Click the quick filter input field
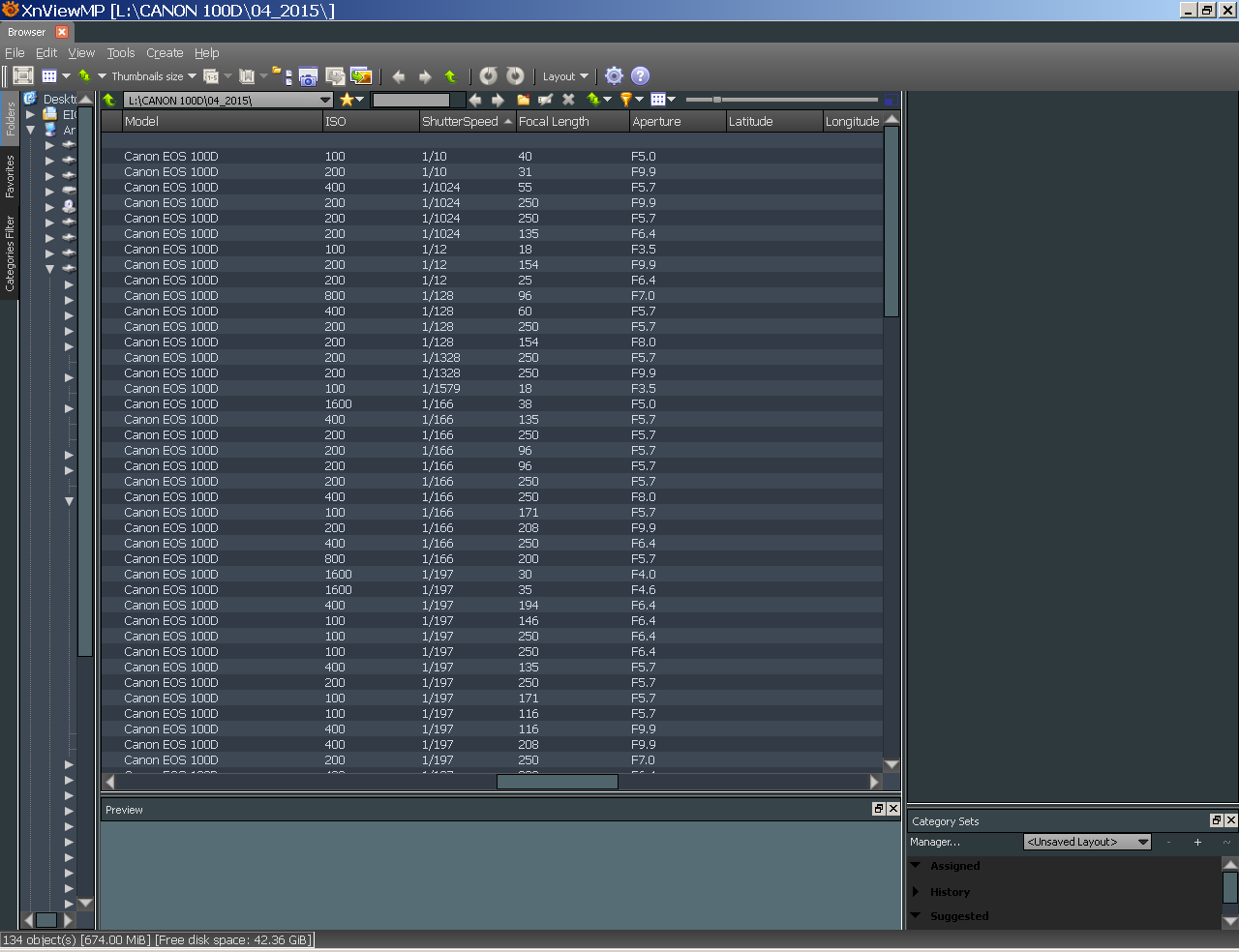Screen dimensions: 1239x952 click(x=411, y=100)
